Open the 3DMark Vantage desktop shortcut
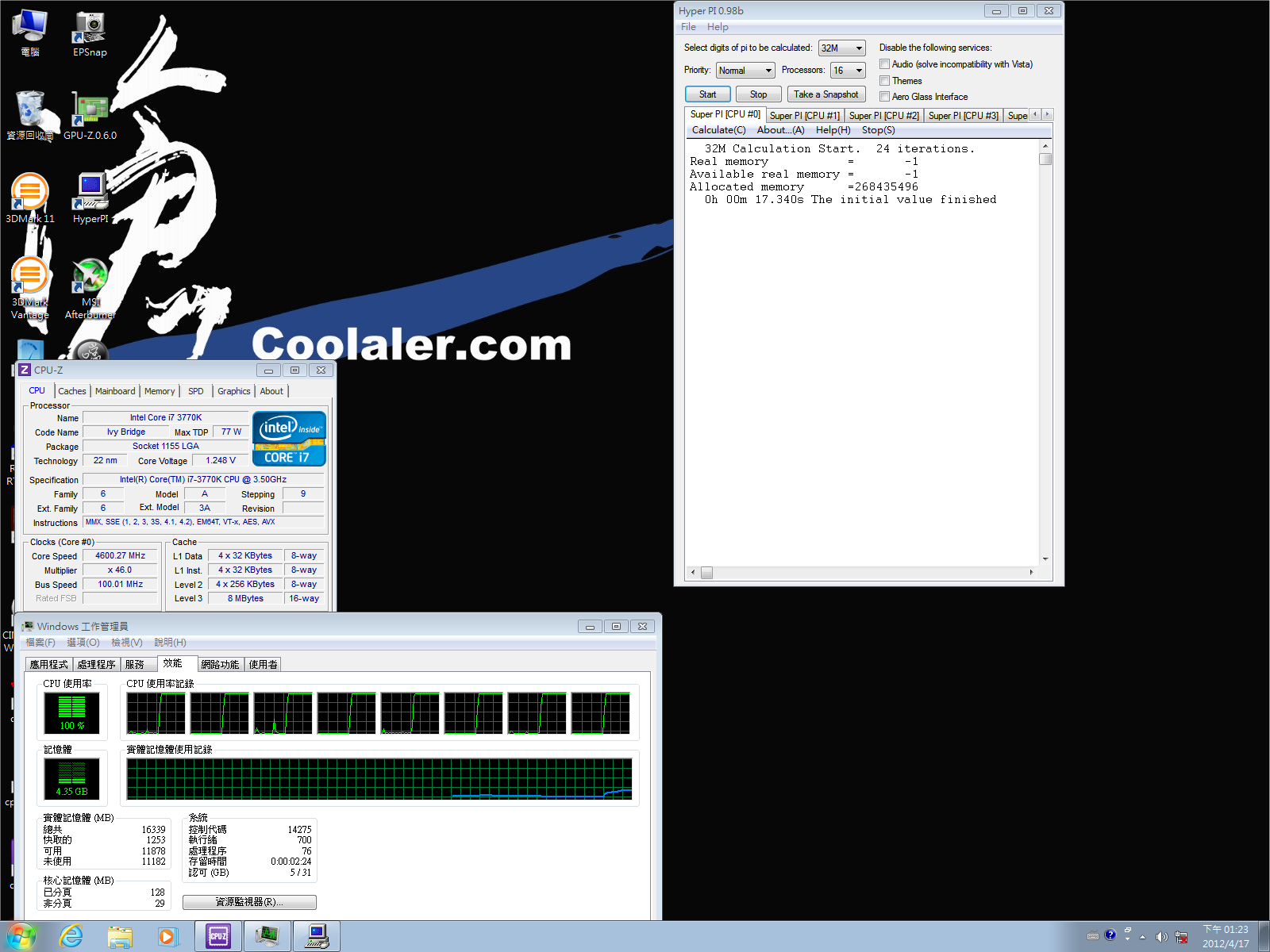 pos(30,288)
